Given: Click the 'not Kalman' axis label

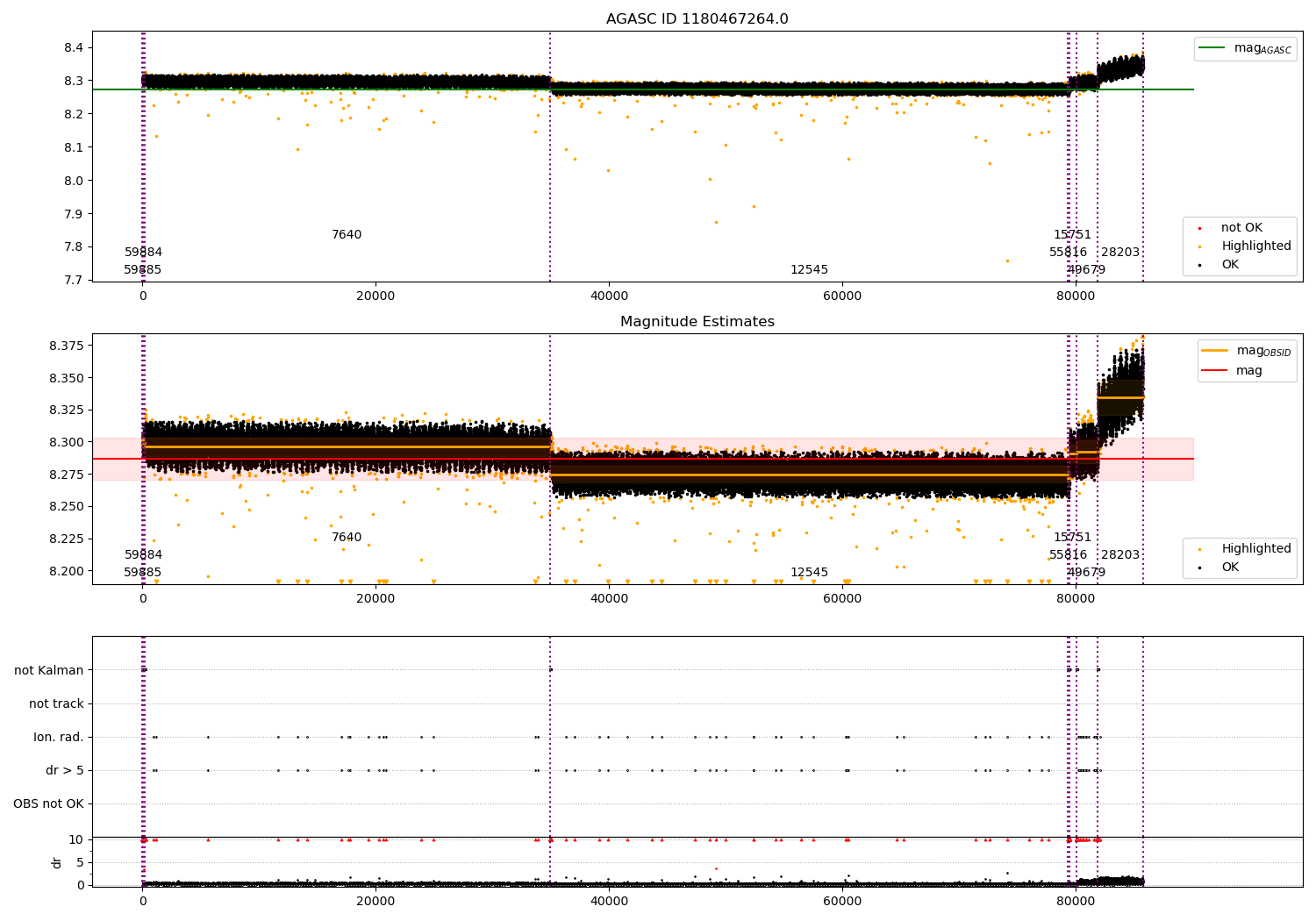Looking at the screenshot, I should [x=49, y=670].
